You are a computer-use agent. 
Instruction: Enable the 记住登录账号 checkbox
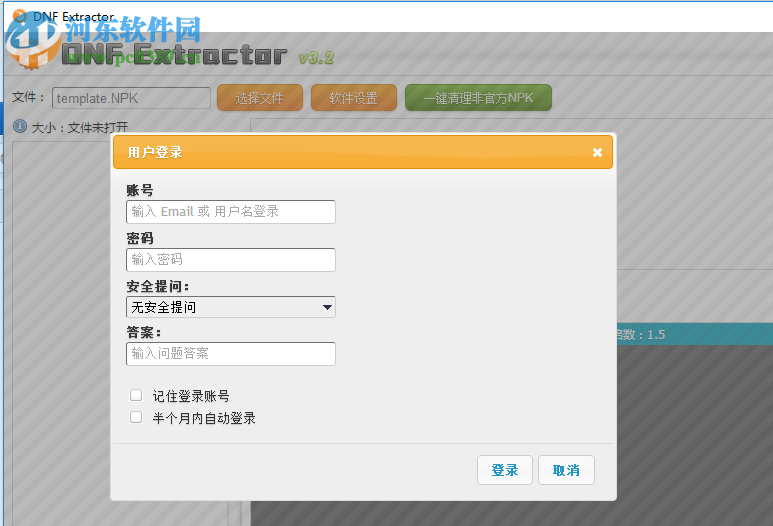pyautogui.click(x=136, y=395)
